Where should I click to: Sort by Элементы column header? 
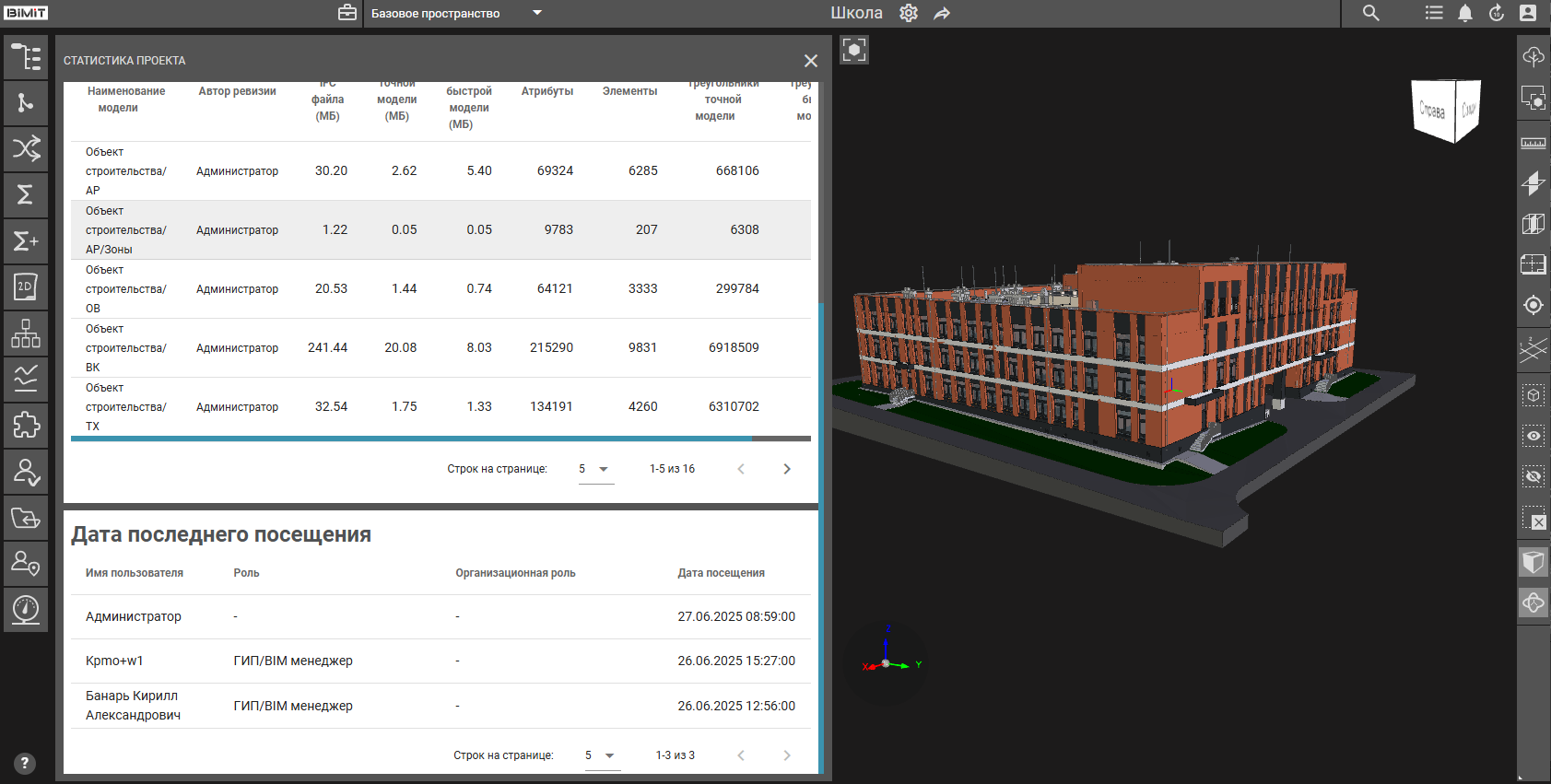[x=629, y=91]
